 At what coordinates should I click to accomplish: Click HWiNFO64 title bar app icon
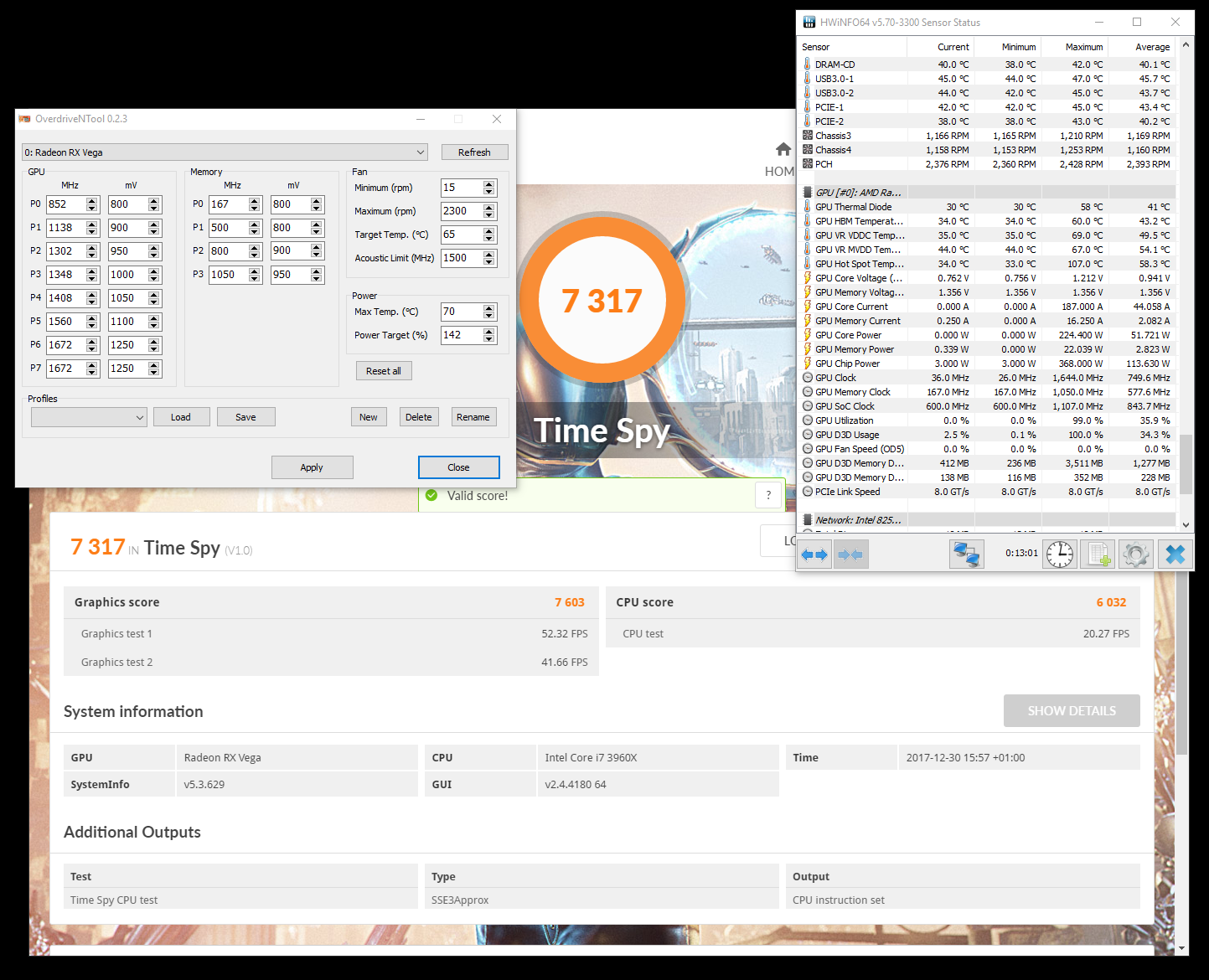[x=809, y=22]
